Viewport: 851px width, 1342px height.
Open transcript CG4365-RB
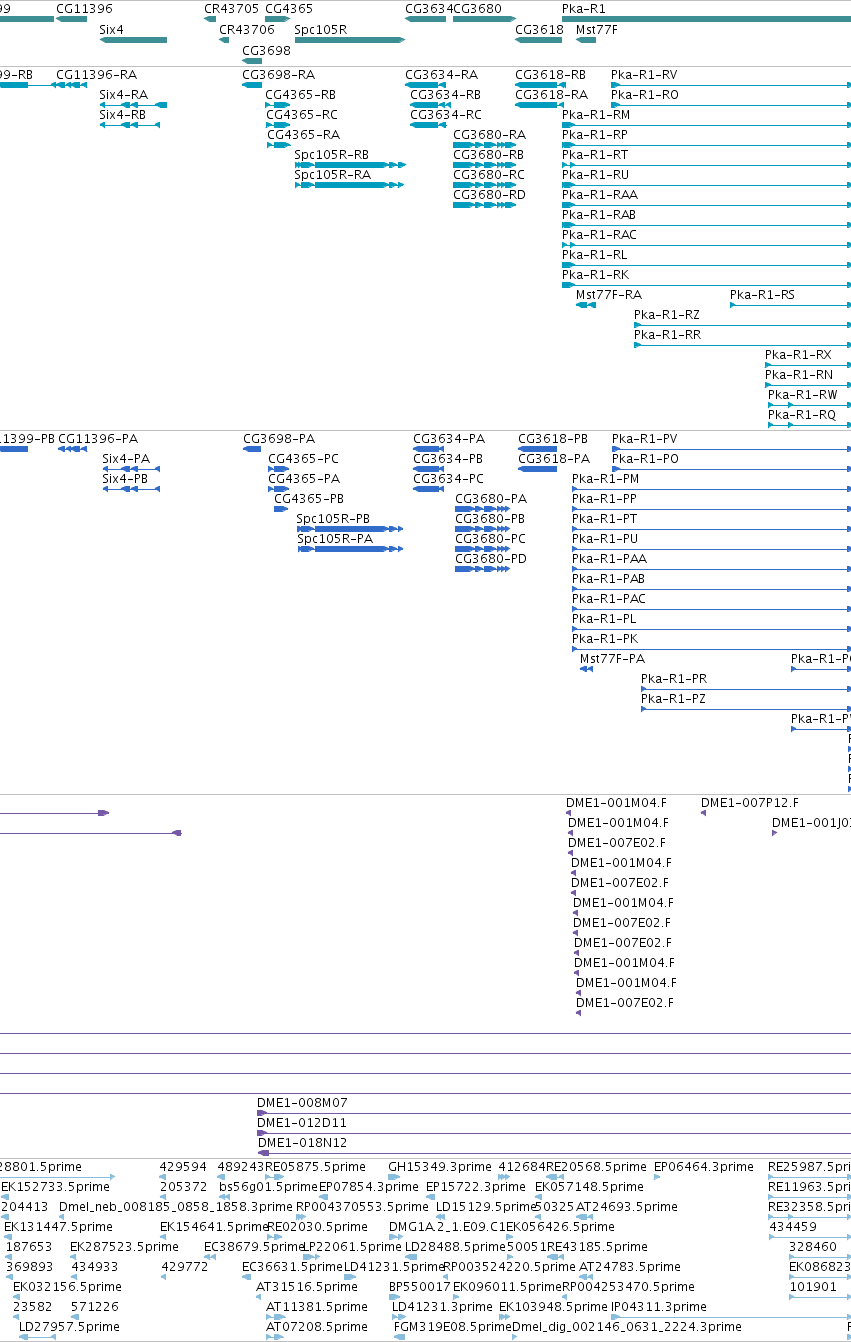click(301, 94)
